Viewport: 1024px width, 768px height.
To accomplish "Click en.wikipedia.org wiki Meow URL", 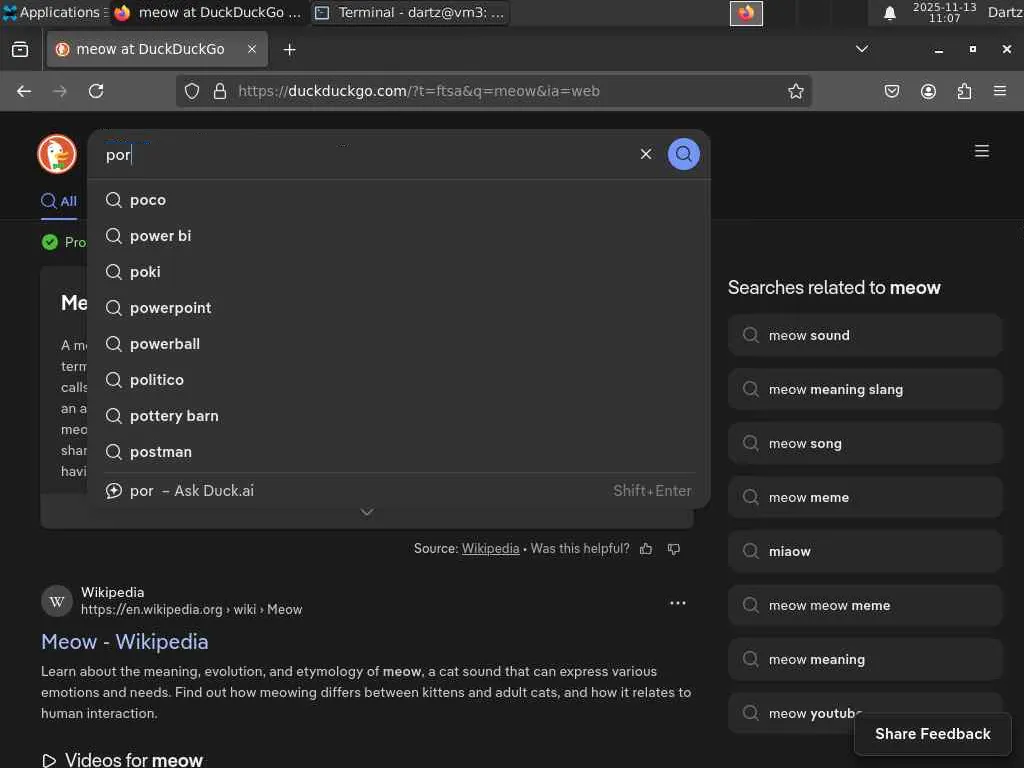I will (191, 609).
